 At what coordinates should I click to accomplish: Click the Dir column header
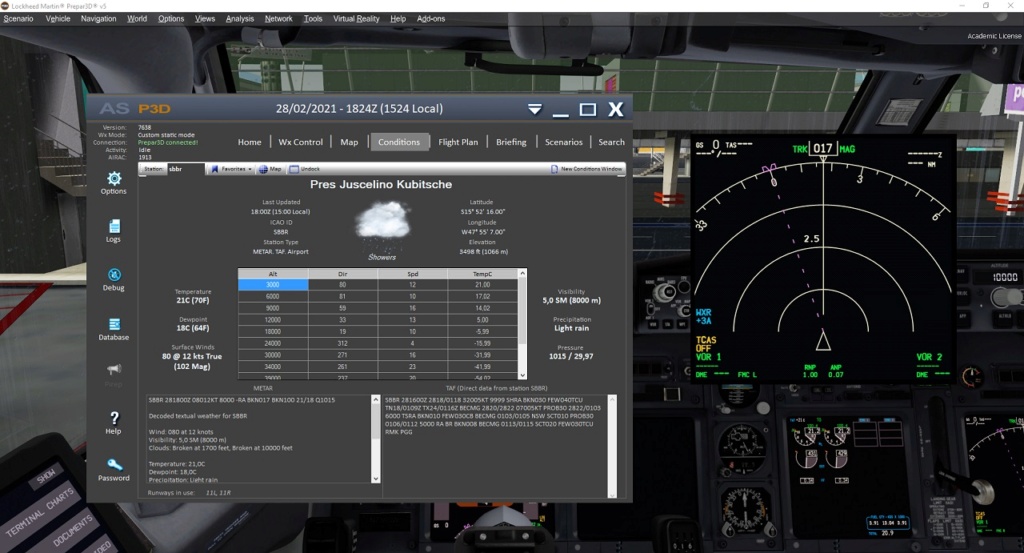[x=343, y=274]
